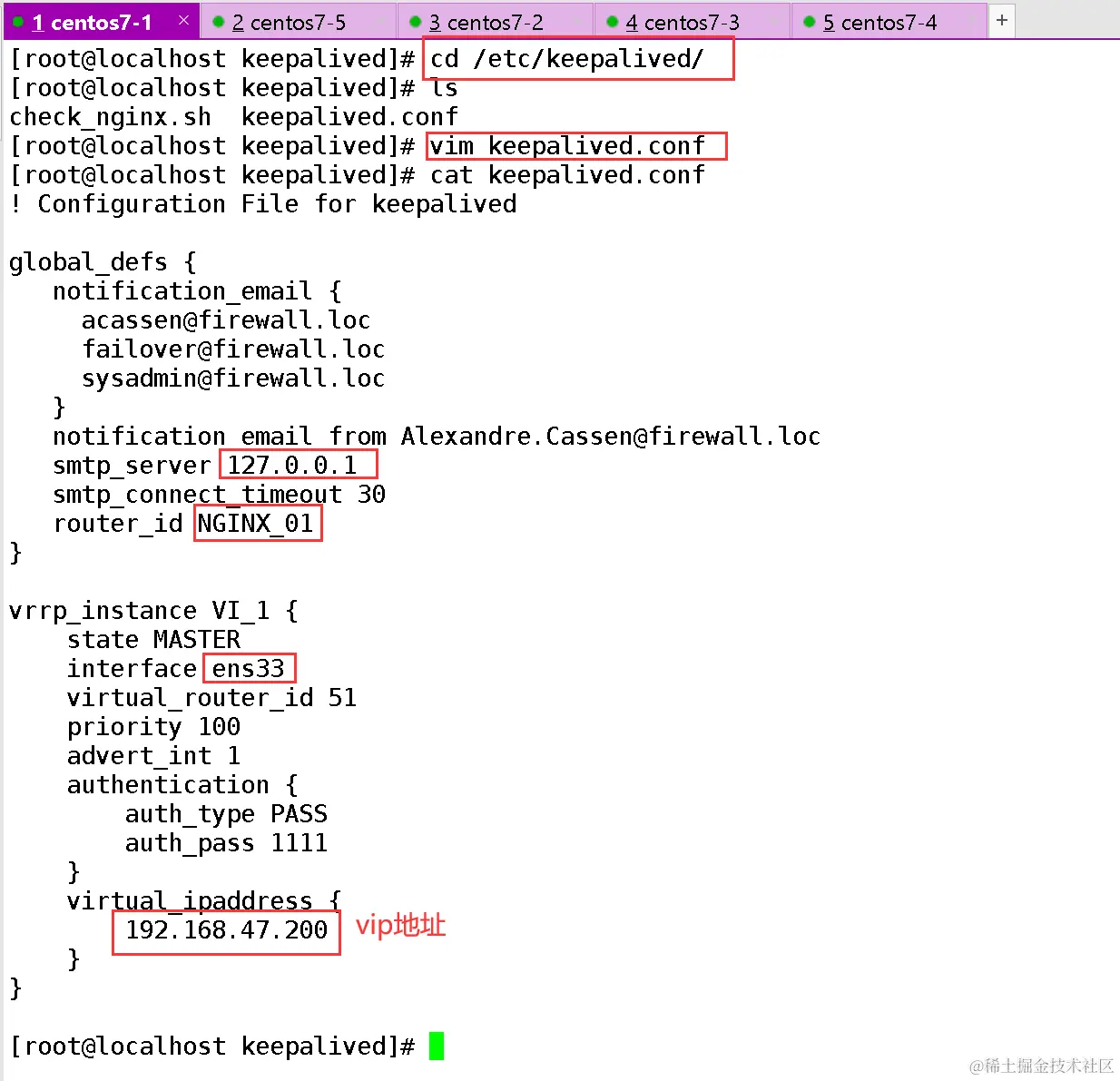Switch to the centos7-5 session tab
The image size is (1120, 1081).
click(x=298, y=22)
